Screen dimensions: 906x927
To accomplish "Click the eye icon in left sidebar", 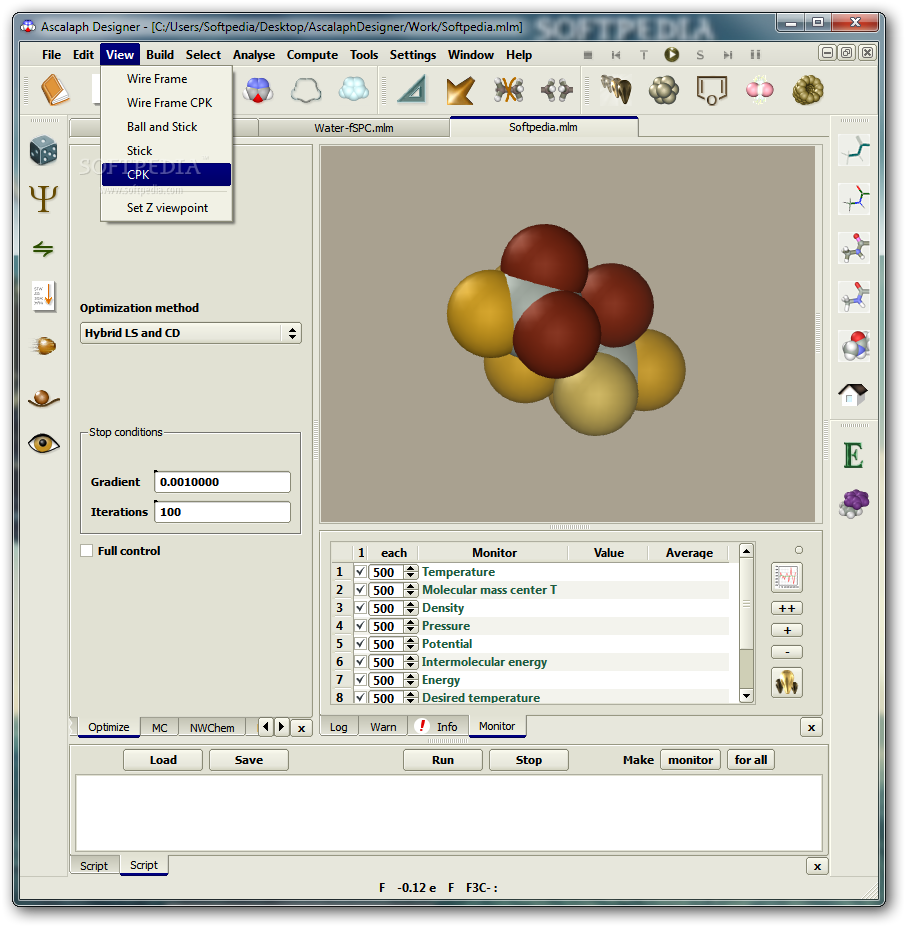I will tap(43, 443).
